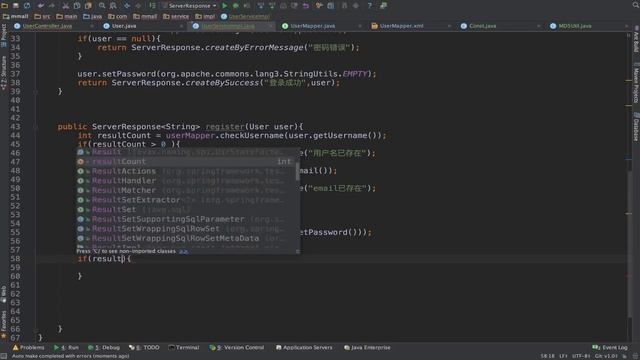Select the mmall root breadcrumb
The height and width of the screenshot is (360, 640).
[16, 17]
